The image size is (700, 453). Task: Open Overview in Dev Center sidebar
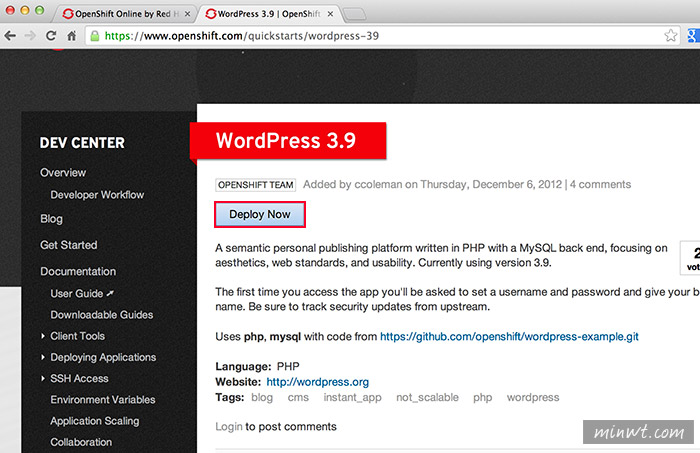(x=63, y=173)
